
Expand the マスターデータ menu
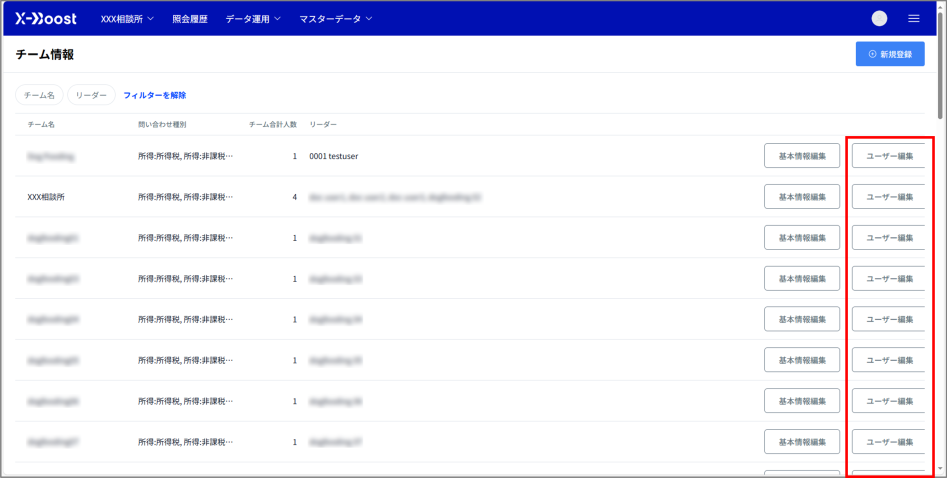pos(336,19)
